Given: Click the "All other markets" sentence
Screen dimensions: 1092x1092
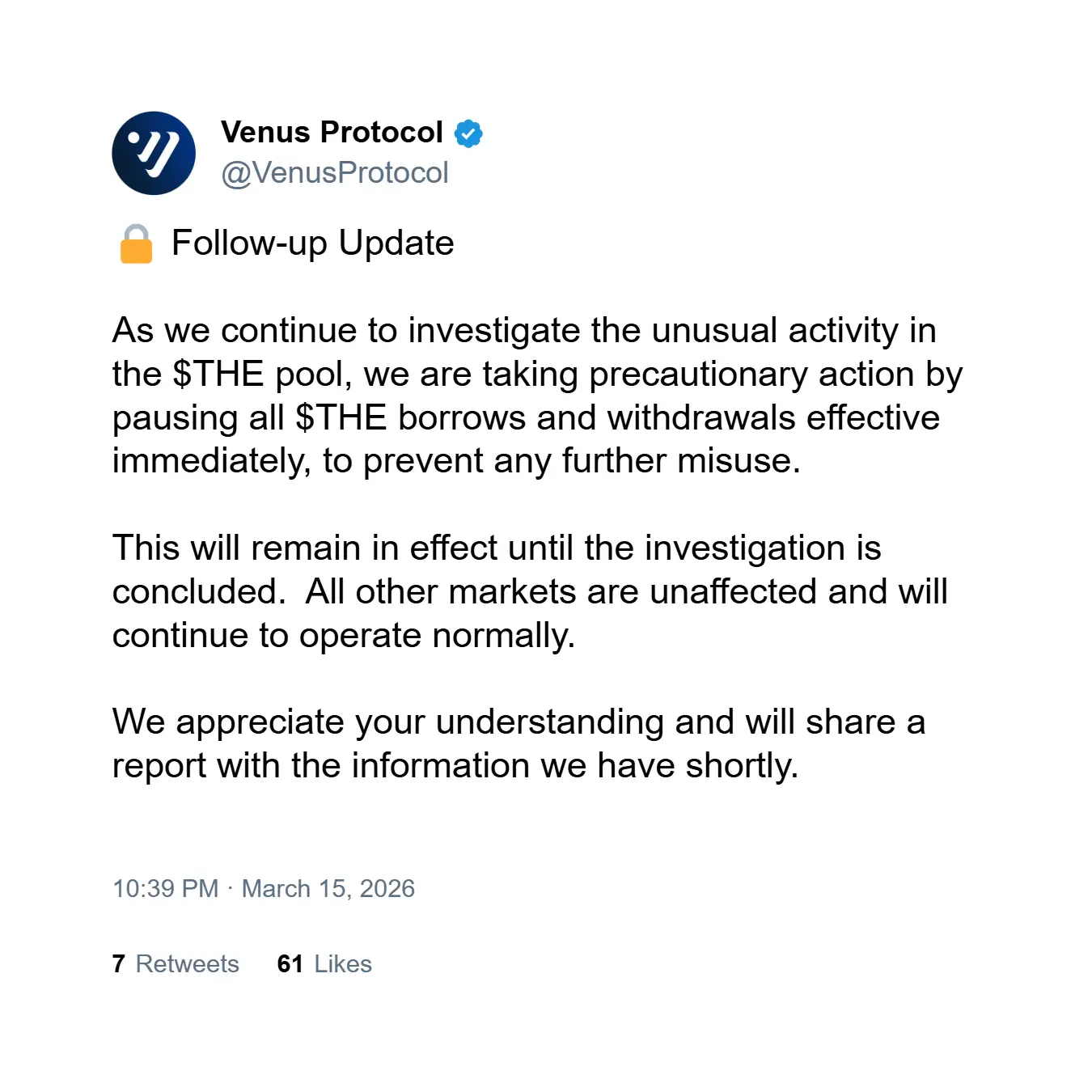Looking at the screenshot, I should tap(626, 592).
